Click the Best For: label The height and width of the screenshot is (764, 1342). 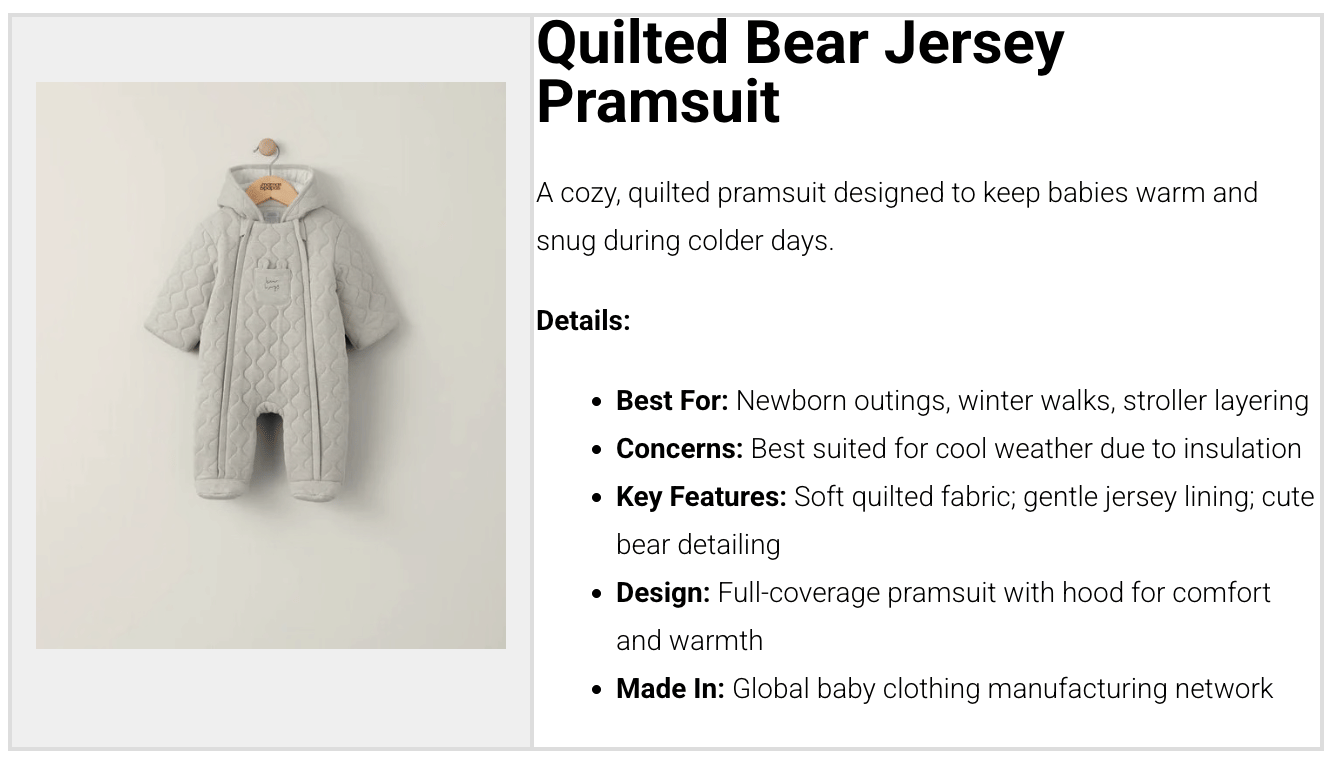point(672,401)
